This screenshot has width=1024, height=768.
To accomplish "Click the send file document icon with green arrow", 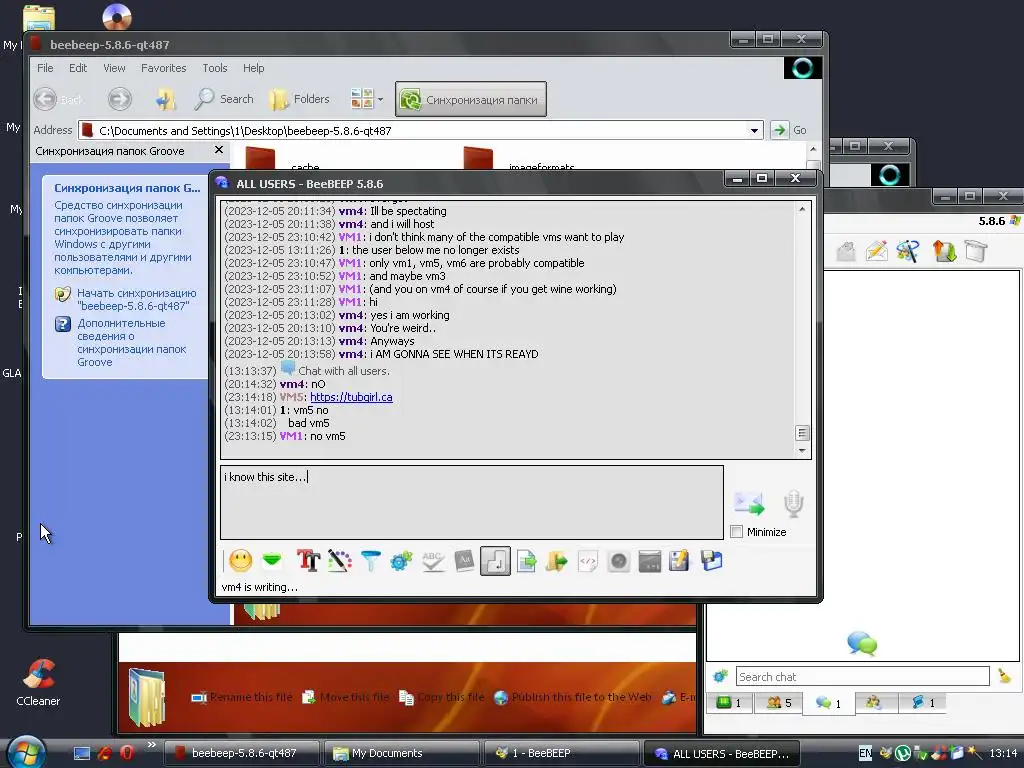I will [x=526, y=561].
